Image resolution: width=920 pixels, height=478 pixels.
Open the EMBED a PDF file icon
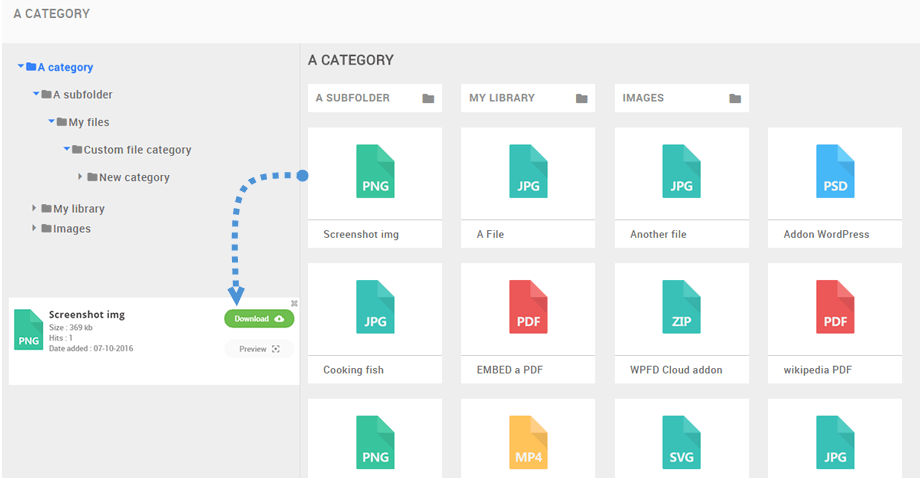[x=528, y=307]
